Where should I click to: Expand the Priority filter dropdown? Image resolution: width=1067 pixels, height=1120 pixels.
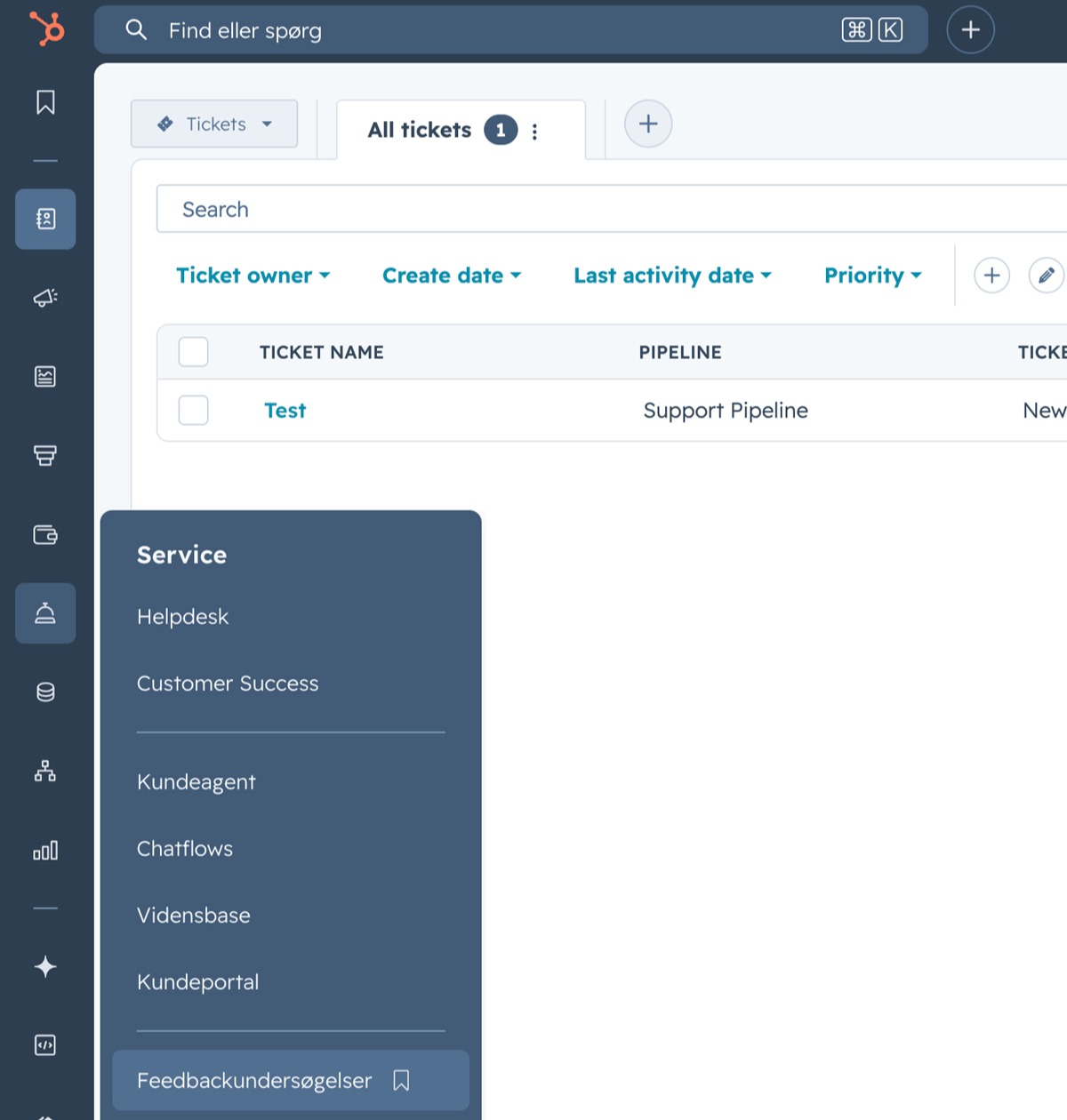(873, 276)
